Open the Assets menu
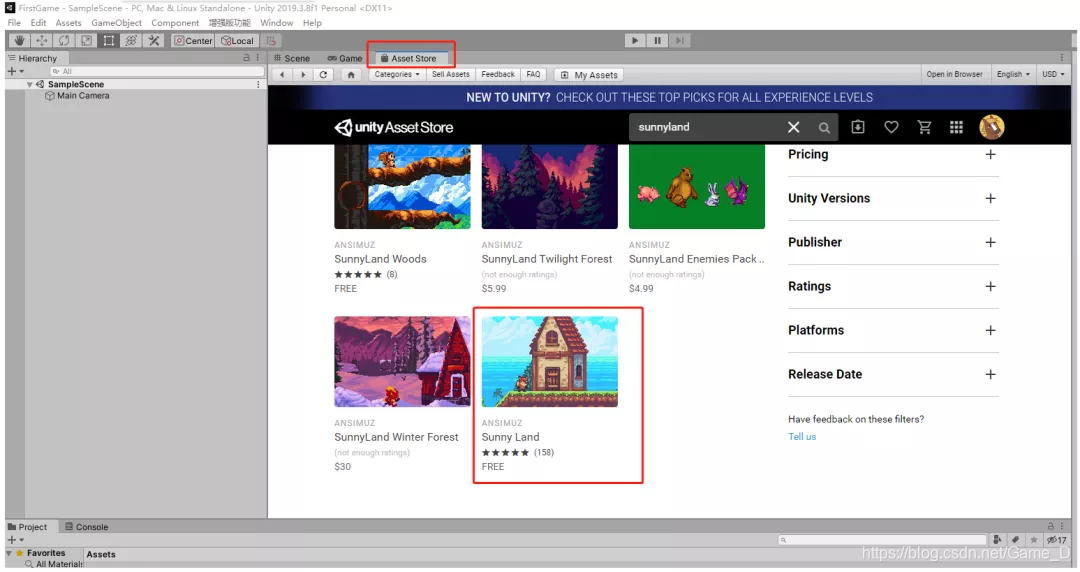 click(68, 23)
